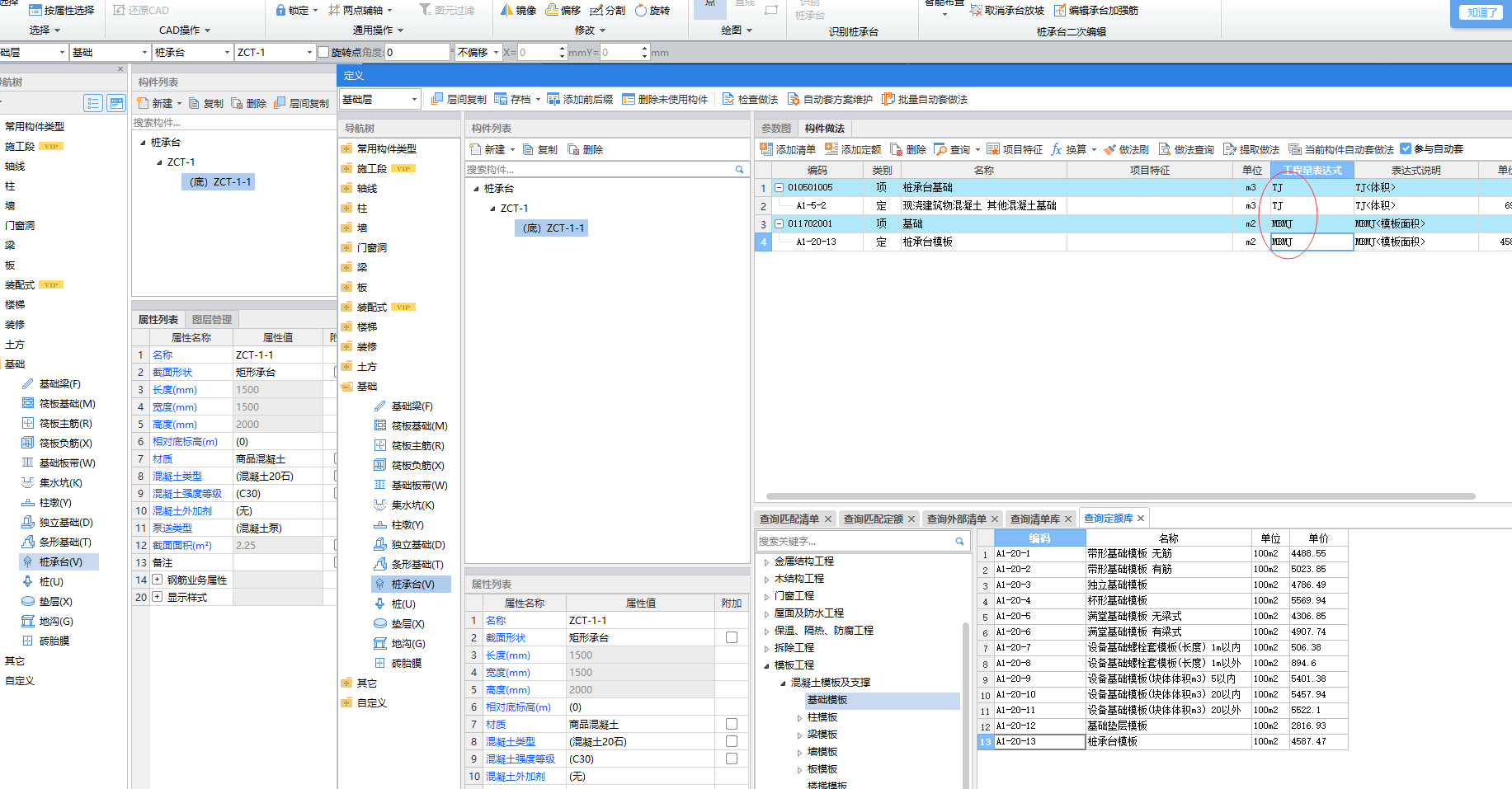This screenshot has width=1512, height=789.
Task: Click search icon in 搜索关键字 box
Action: 959,541
